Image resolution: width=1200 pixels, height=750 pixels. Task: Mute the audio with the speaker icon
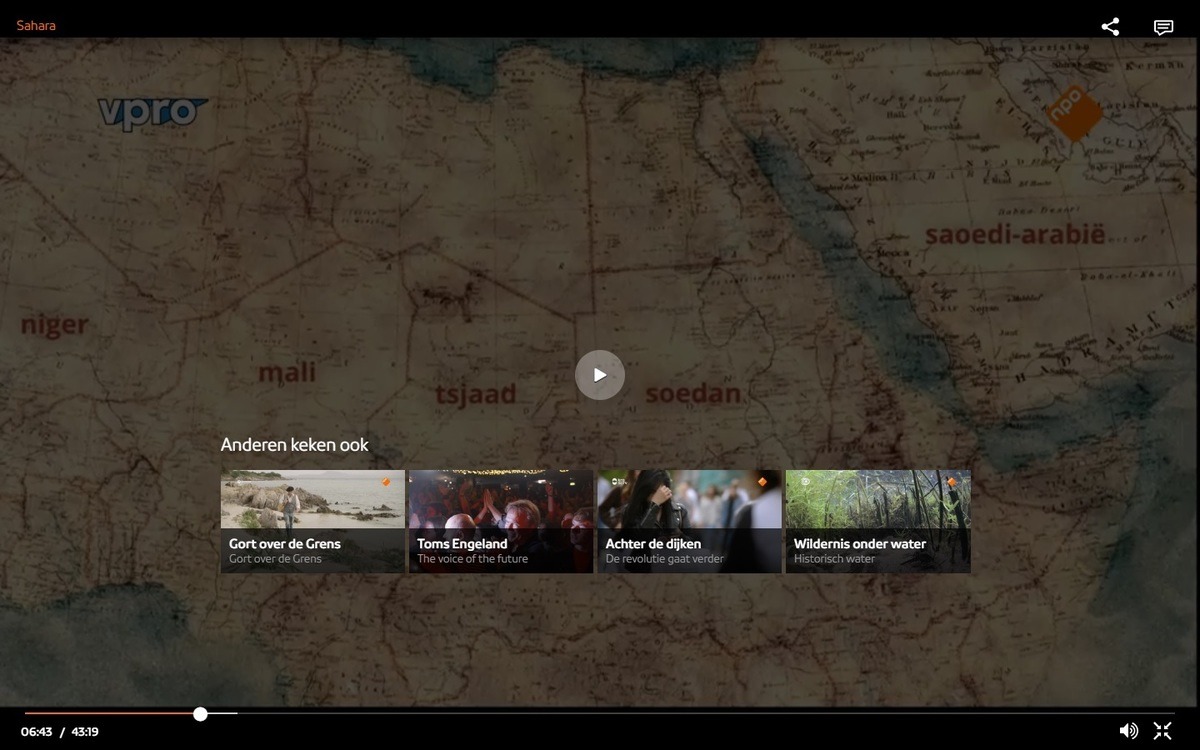click(1128, 731)
